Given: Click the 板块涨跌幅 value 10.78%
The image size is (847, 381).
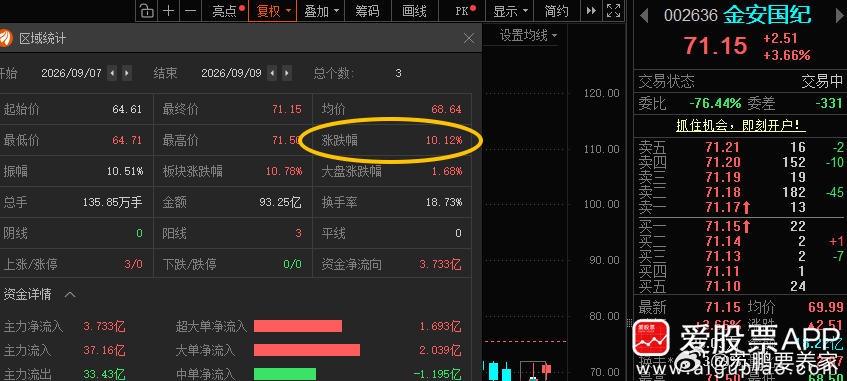Looking at the screenshot, I should pos(284,172).
